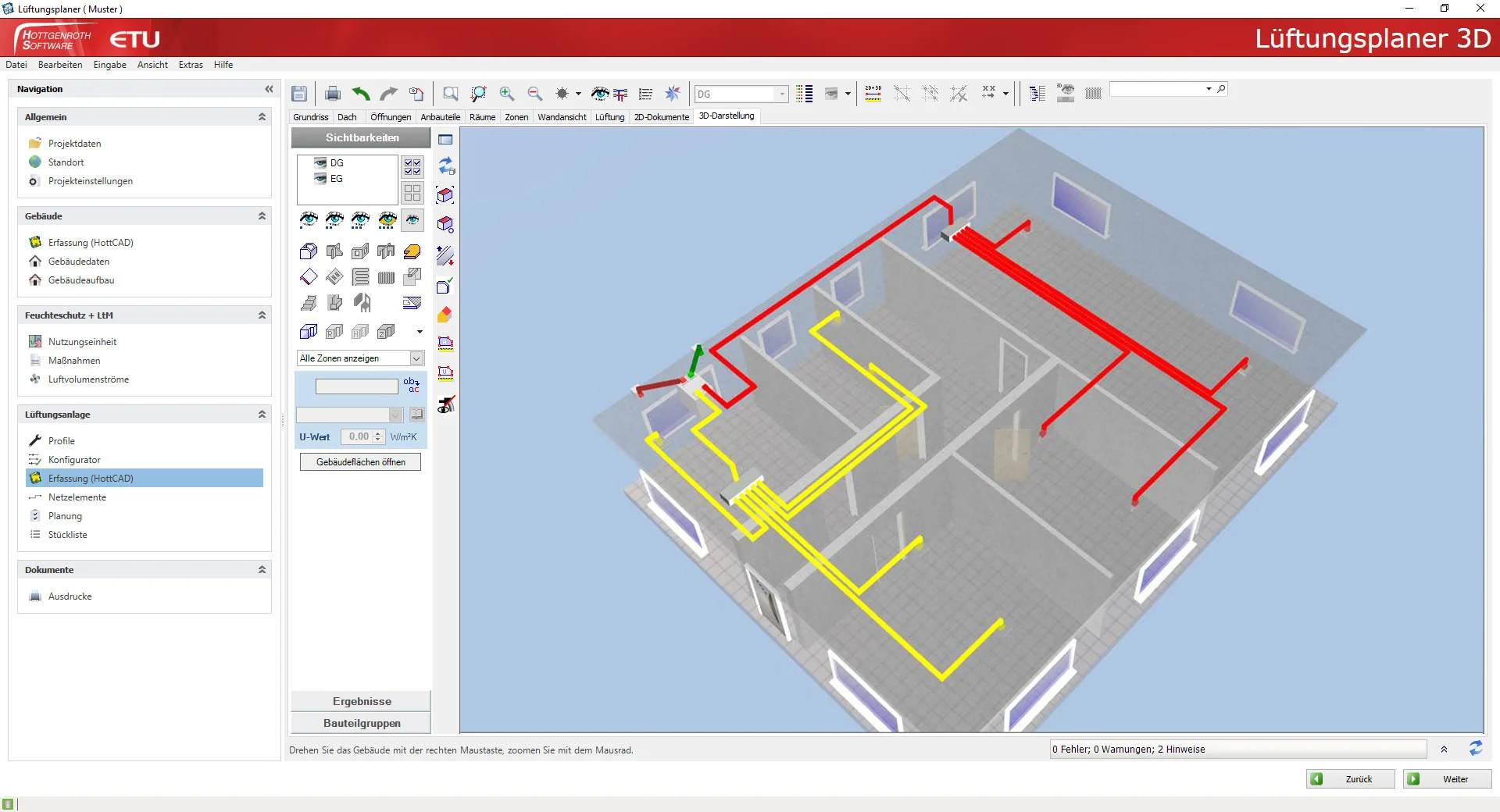Click the printer icon in toolbar
Screen dimensions: 1500x812
(x=332, y=94)
